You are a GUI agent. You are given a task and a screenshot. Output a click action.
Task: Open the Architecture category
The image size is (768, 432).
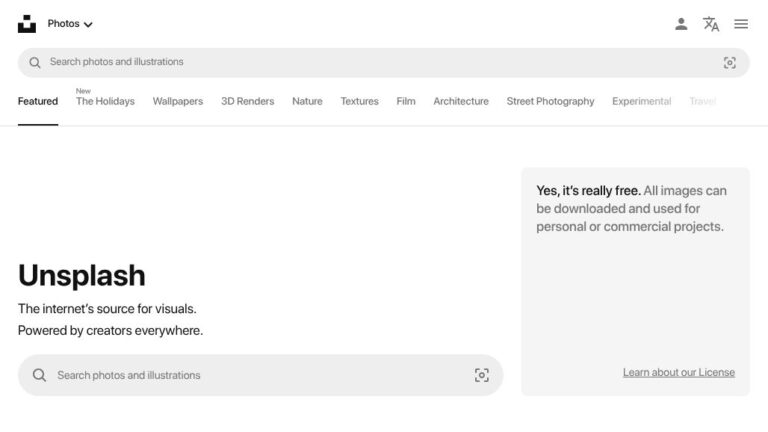coord(461,101)
